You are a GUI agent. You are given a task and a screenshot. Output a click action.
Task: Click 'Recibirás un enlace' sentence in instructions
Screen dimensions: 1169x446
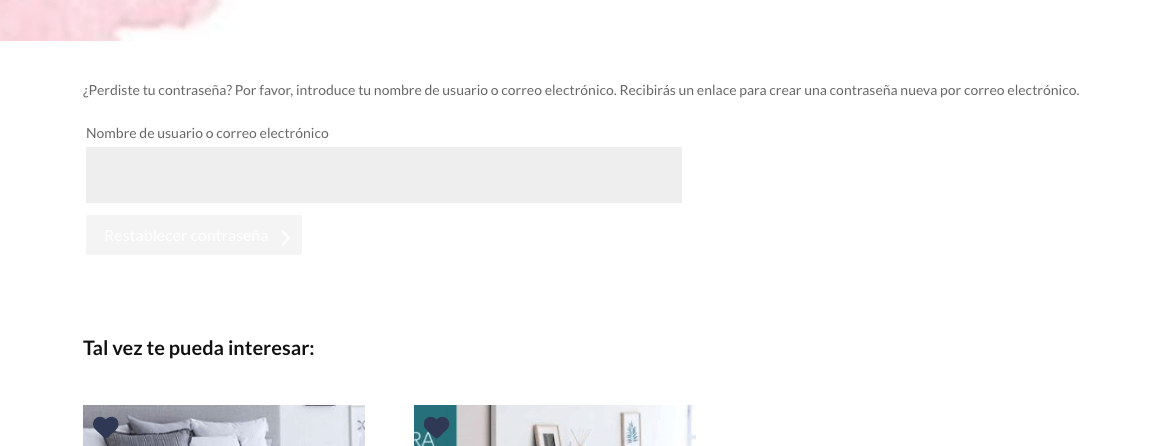tap(849, 90)
